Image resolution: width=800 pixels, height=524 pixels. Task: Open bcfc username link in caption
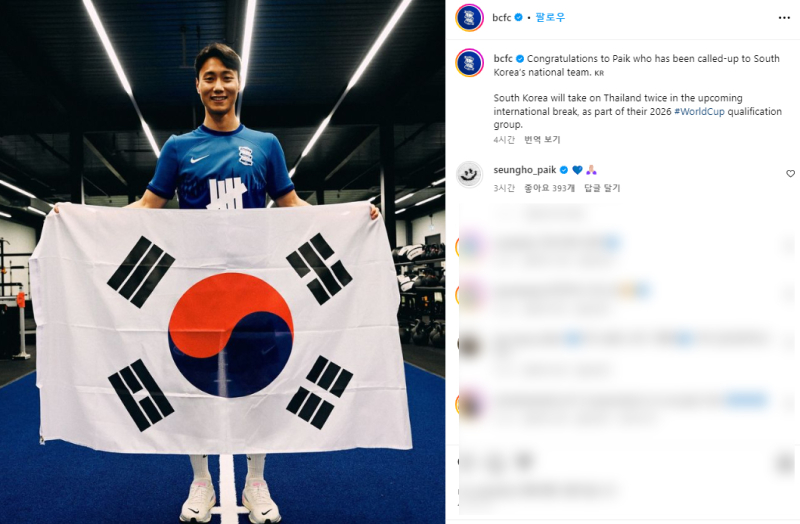503,59
